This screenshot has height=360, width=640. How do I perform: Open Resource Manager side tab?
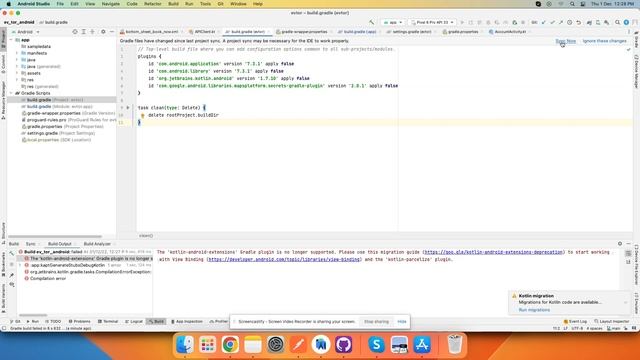click(3, 100)
